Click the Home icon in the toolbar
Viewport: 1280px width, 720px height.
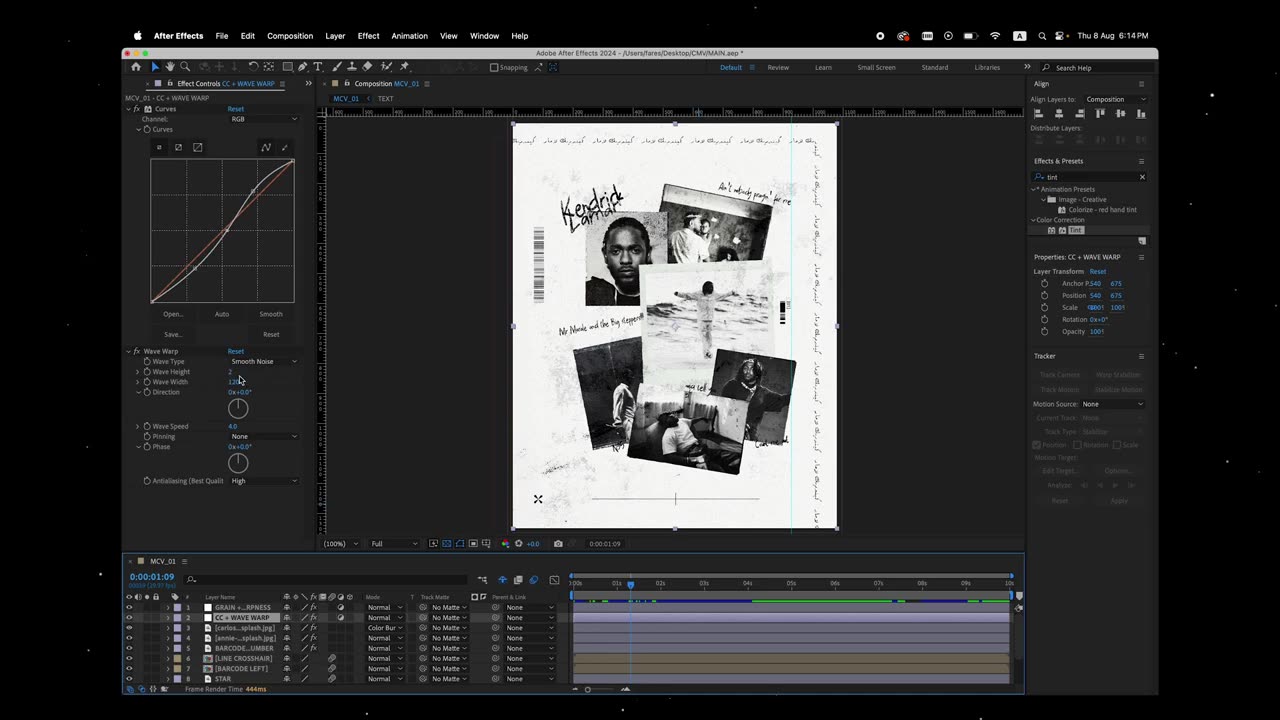136,67
